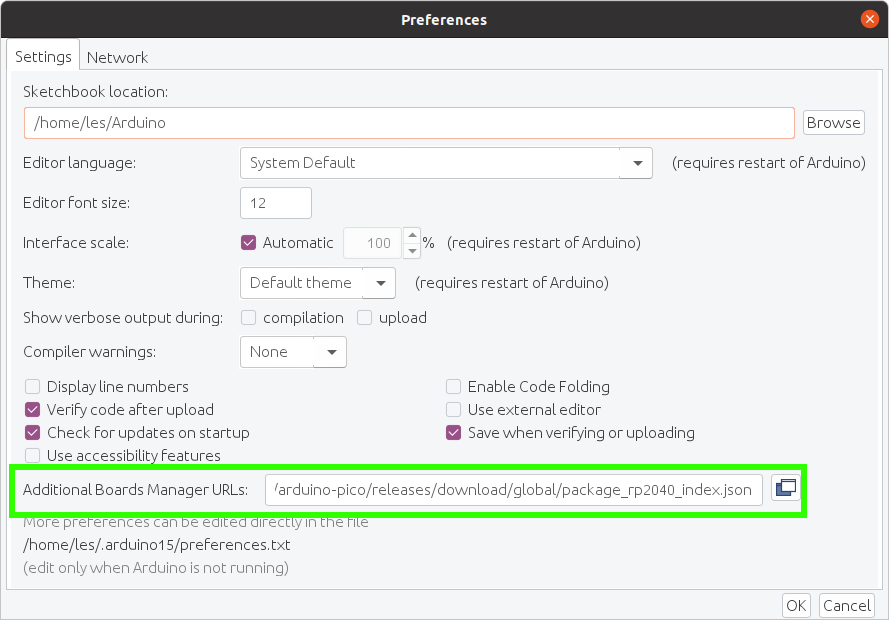
Task: Click into the Editor font size field
Action: pyautogui.click(x=275, y=203)
